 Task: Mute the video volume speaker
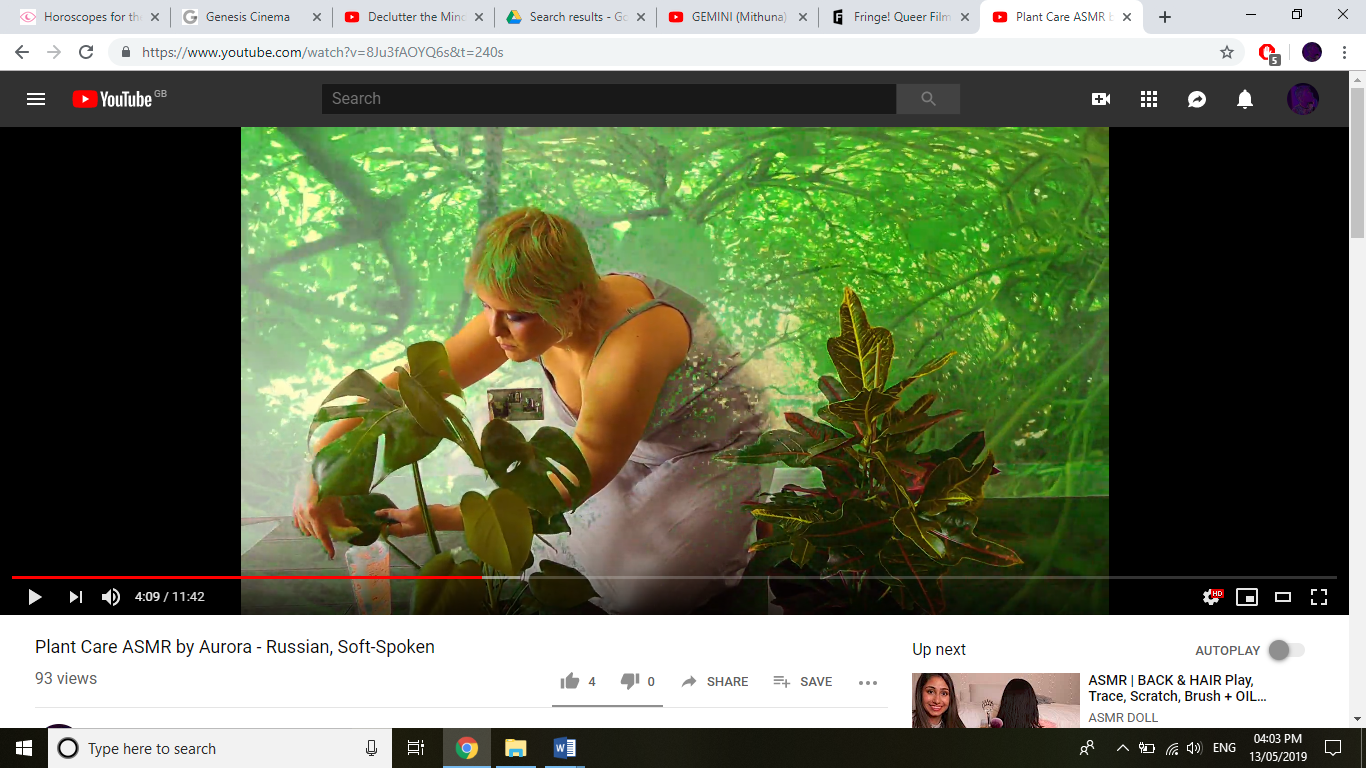[111, 597]
